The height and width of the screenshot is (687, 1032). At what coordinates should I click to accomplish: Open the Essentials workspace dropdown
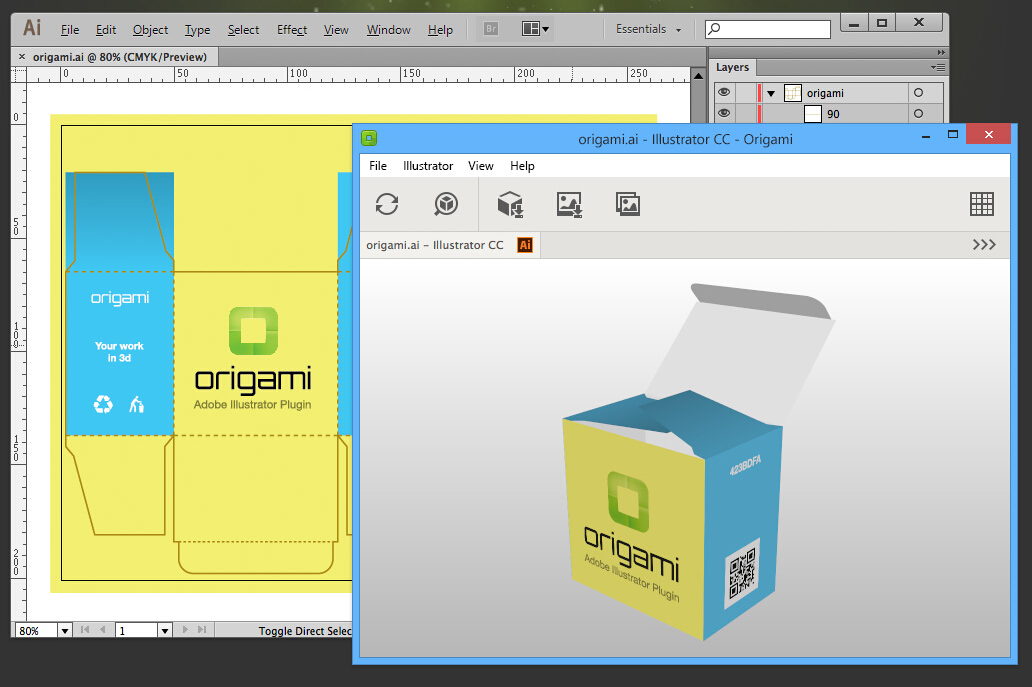[x=650, y=30]
